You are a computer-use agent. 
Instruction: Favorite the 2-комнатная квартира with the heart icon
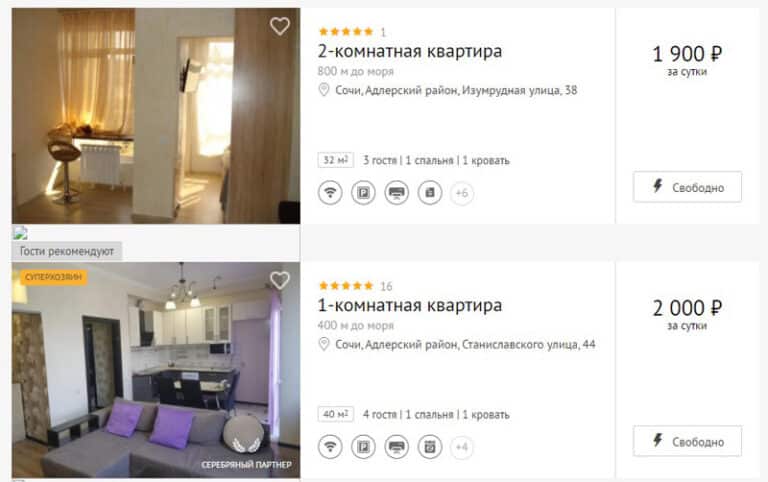[280, 26]
